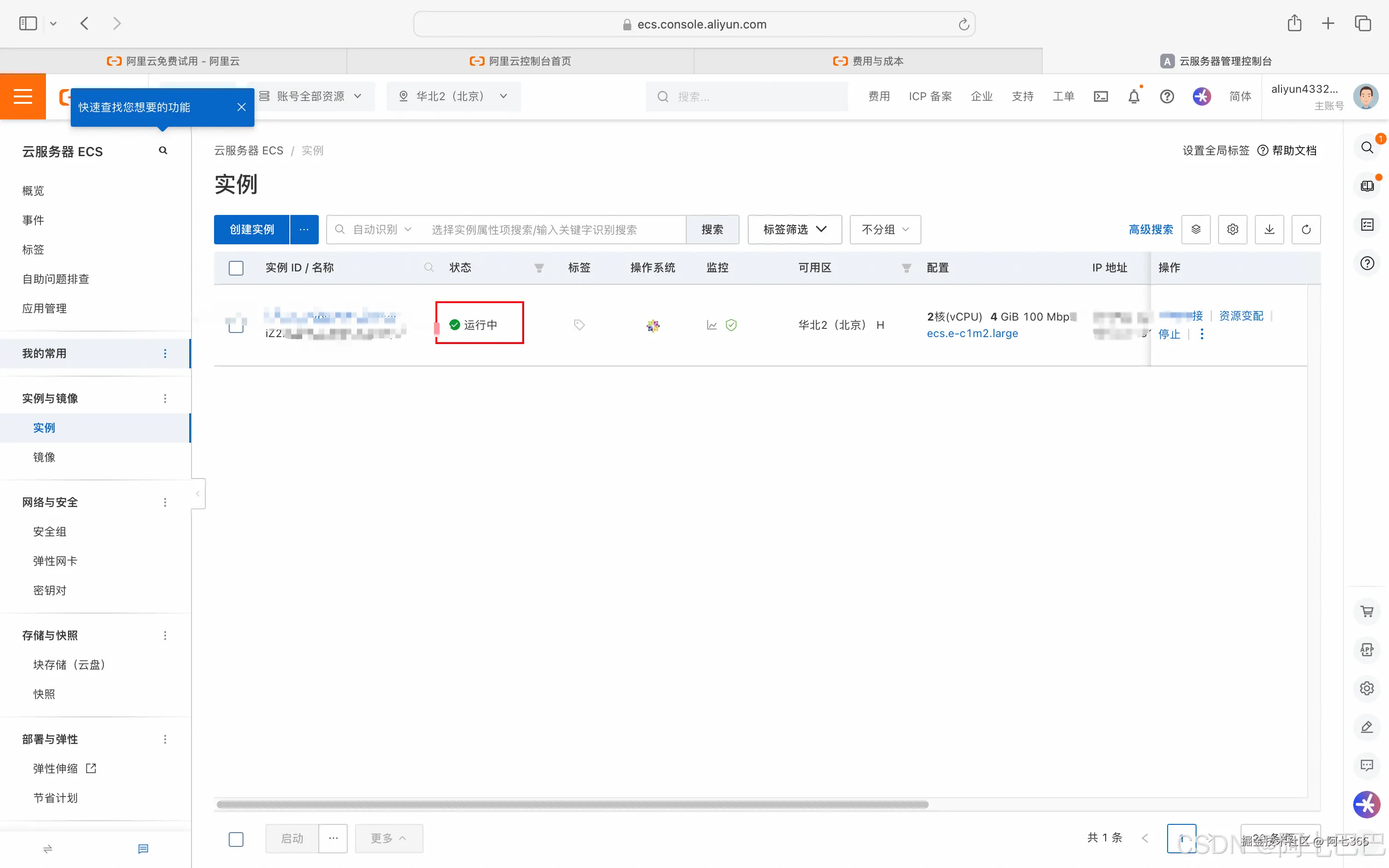Open the 华北2（北京）region dropdown

pos(453,96)
